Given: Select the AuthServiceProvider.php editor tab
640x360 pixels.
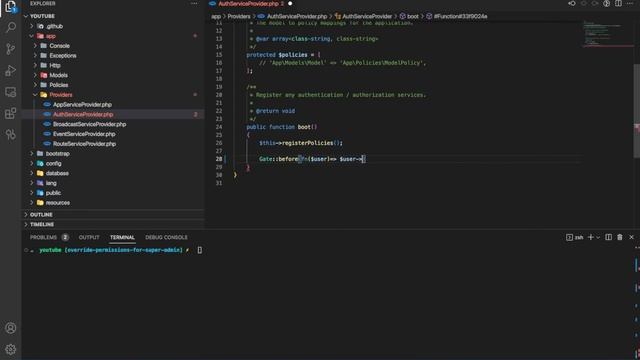Looking at the screenshot, I should pyautogui.click(x=249, y=4).
